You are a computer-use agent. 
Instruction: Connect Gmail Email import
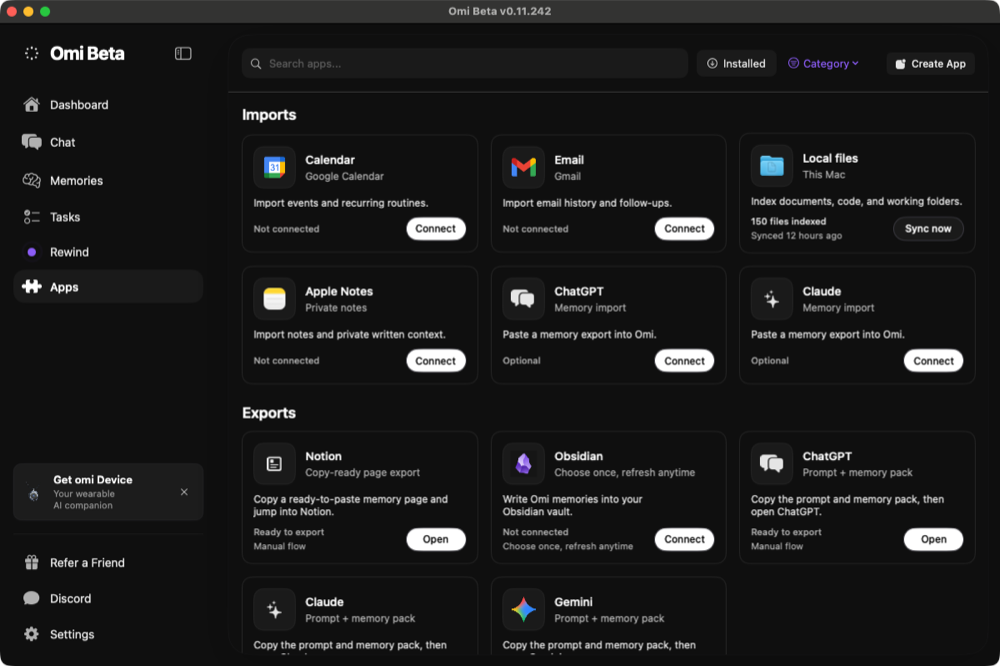[684, 228]
